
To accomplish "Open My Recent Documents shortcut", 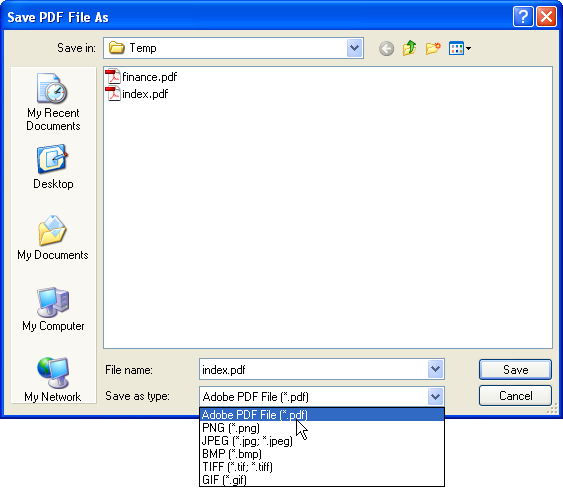I will pos(53,102).
